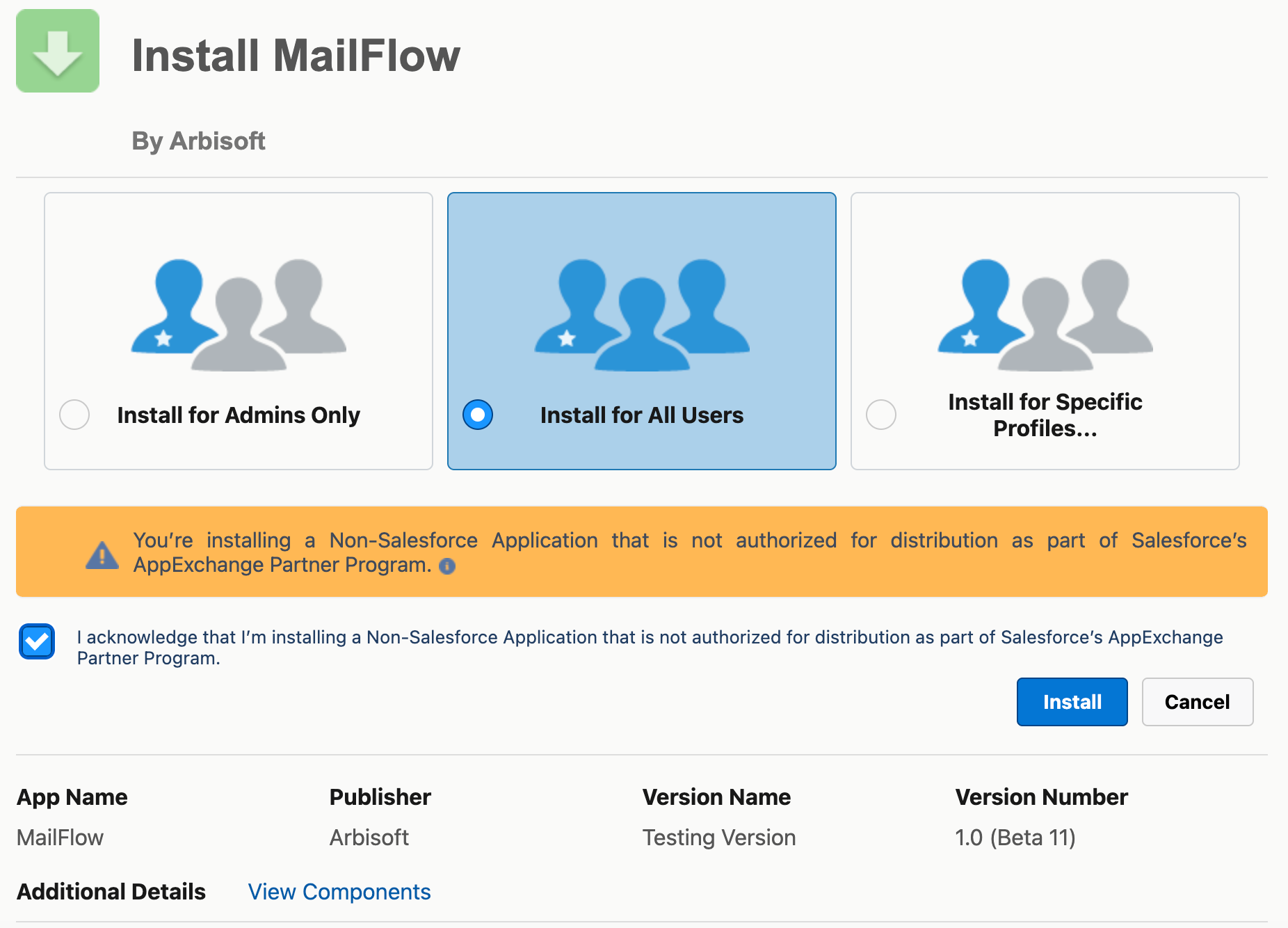This screenshot has width=1288, height=928.
Task: Click the By Arbisoft subtitle
Action: coord(198,141)
